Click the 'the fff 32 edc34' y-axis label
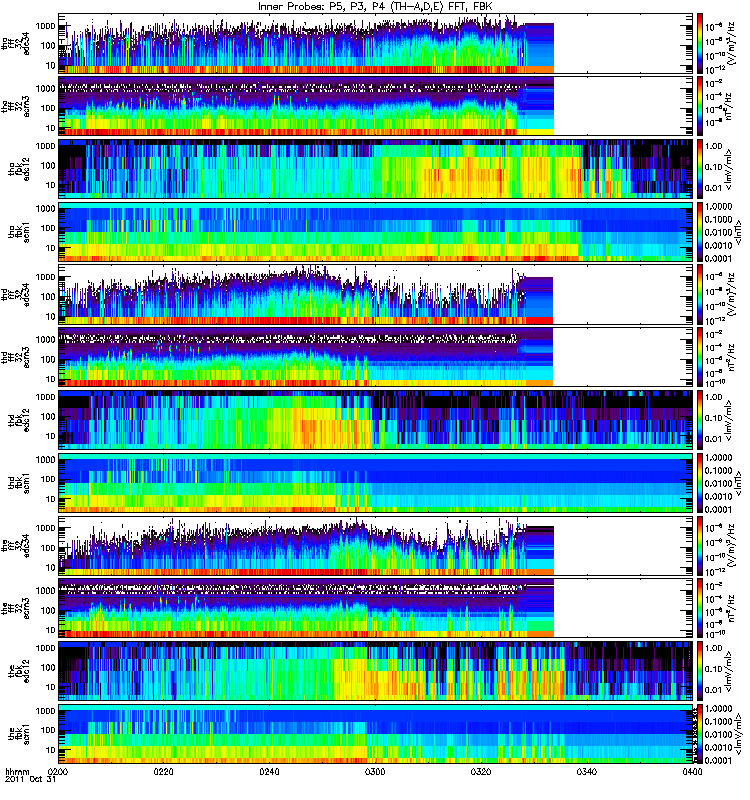The image size is (750, 800). point(15,545)
